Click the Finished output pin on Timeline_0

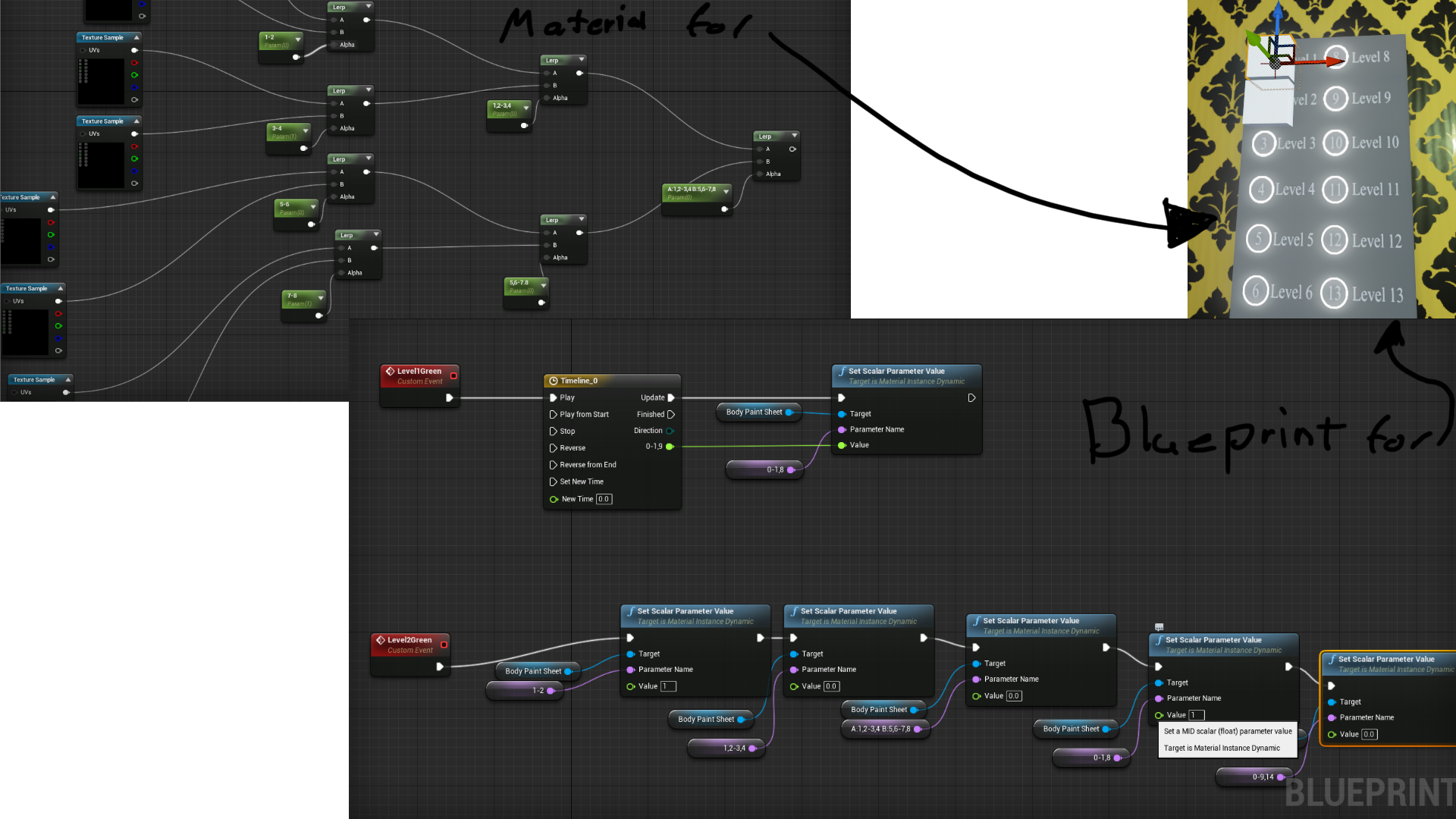pos(670,414)
